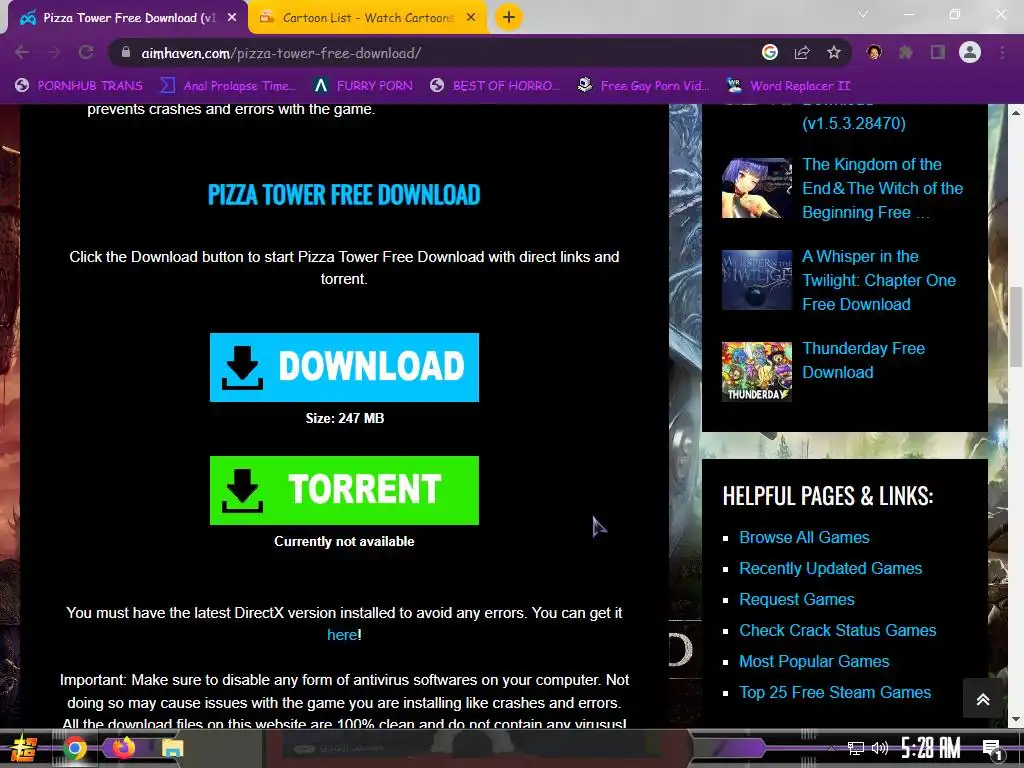1024x768 pixels.
Task: Launch Firefox from the taskbar
Action: pos(123,747)
